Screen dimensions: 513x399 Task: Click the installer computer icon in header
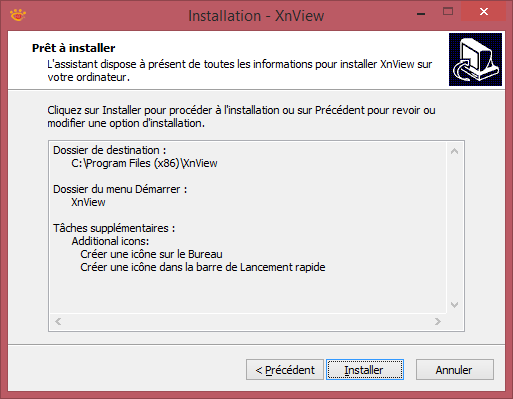[x=475, y=59]
